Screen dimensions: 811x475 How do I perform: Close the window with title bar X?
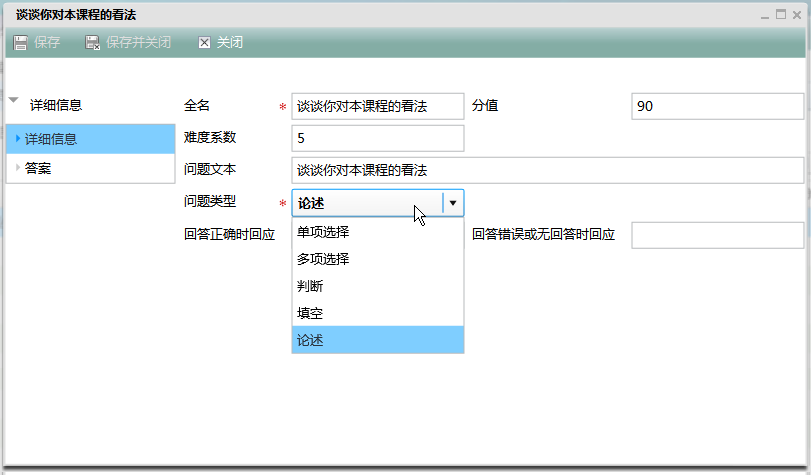797,15
